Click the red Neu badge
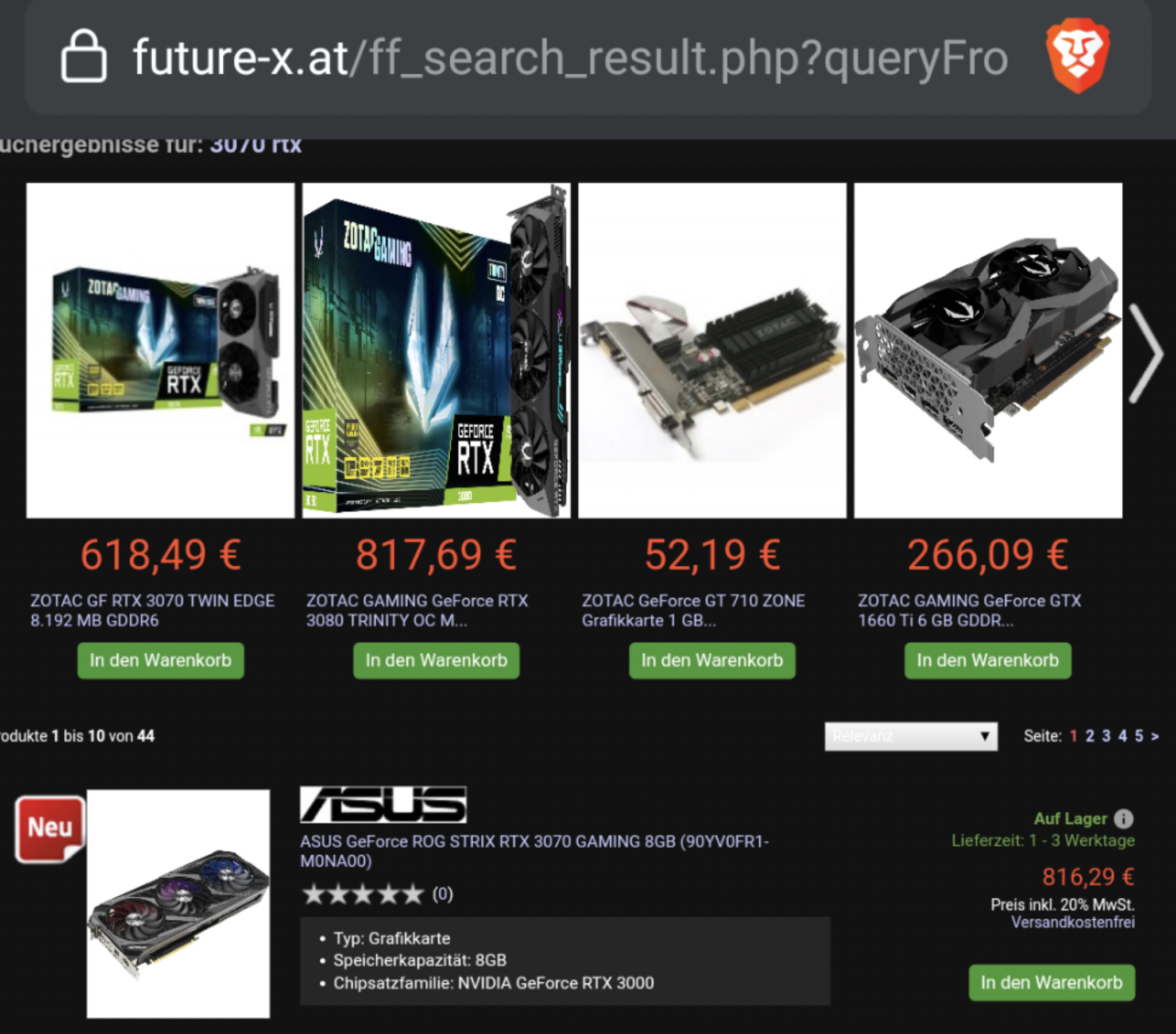Screen dimensions: 1176x1034 50,829
